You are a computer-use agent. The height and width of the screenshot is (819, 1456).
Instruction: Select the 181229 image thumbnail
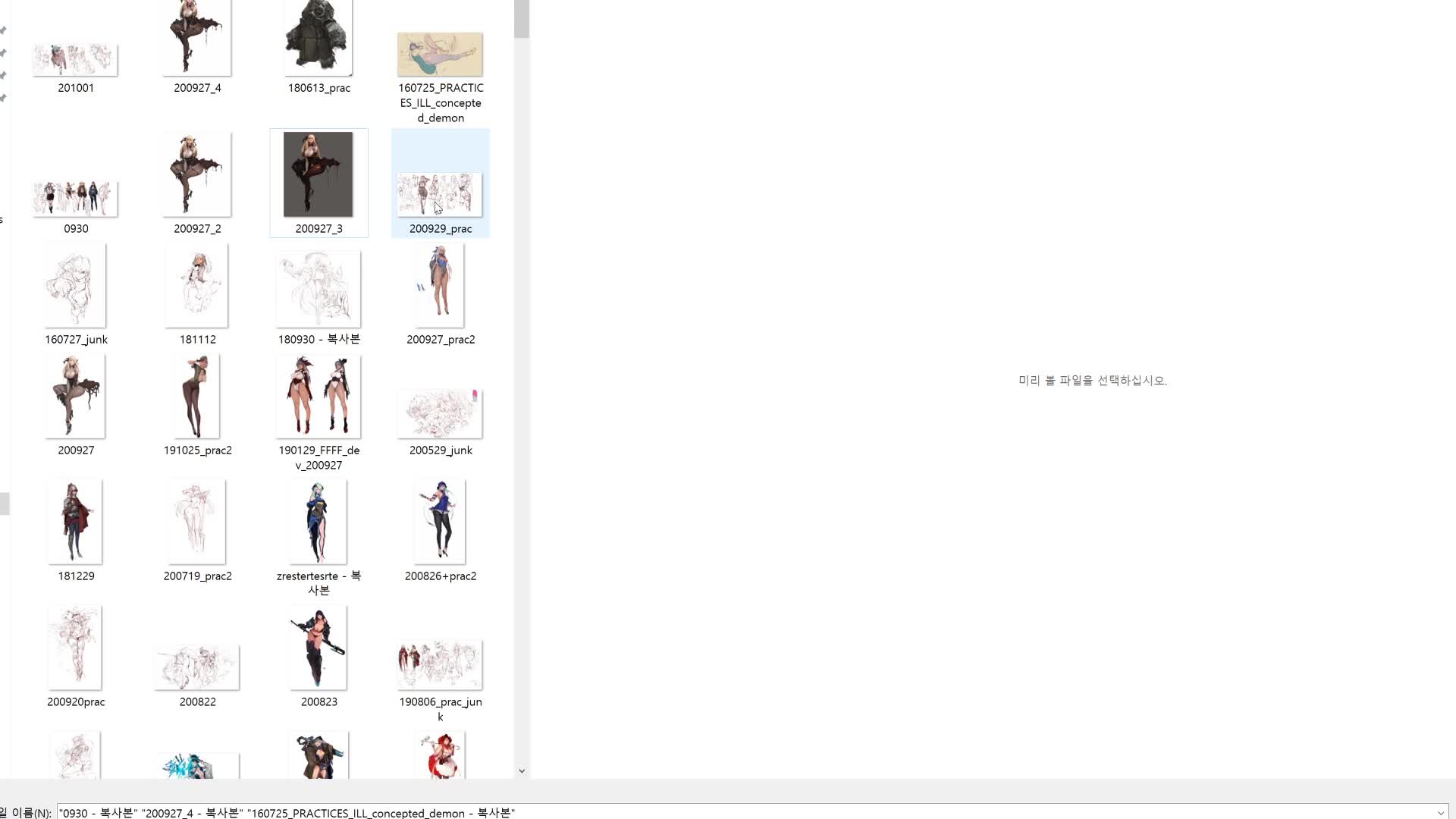75,522
